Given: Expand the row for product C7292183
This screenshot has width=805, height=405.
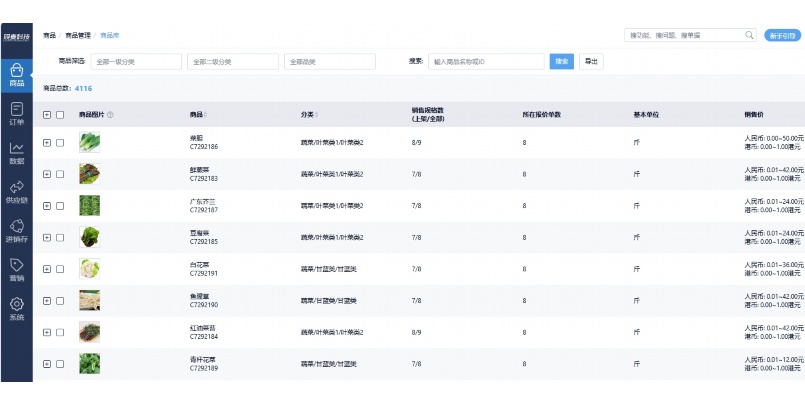Looking at the screenshot, I should [47, 174].
